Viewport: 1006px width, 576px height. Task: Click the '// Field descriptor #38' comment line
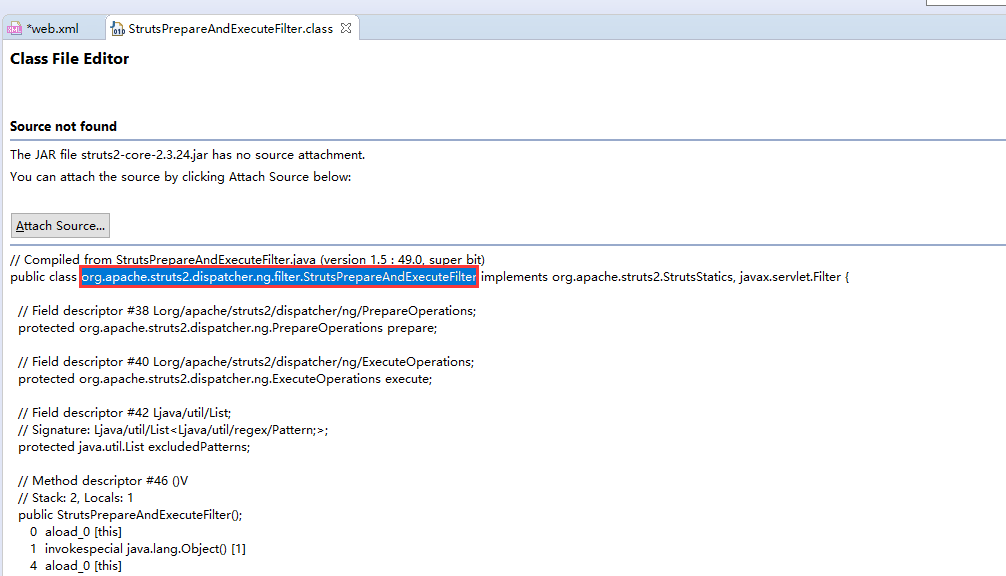[247, 311]
